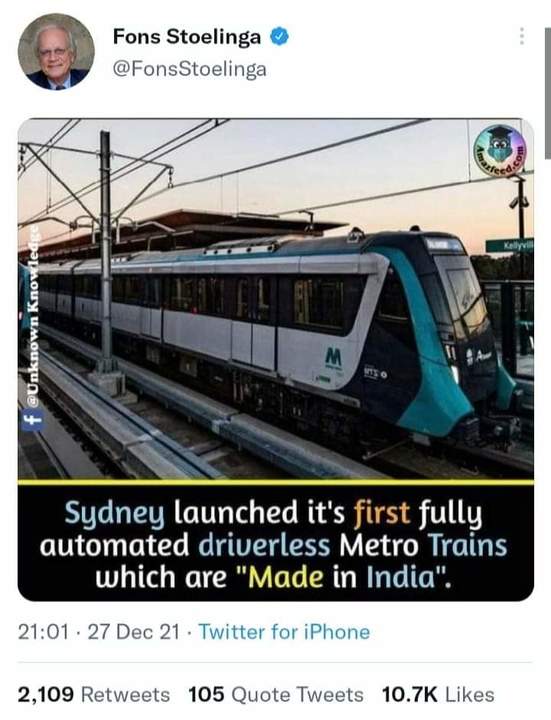The height and width of the screenshot is (720, 551).
Task: Click the Fons Stoelinga display name
Action: point(186,36)
